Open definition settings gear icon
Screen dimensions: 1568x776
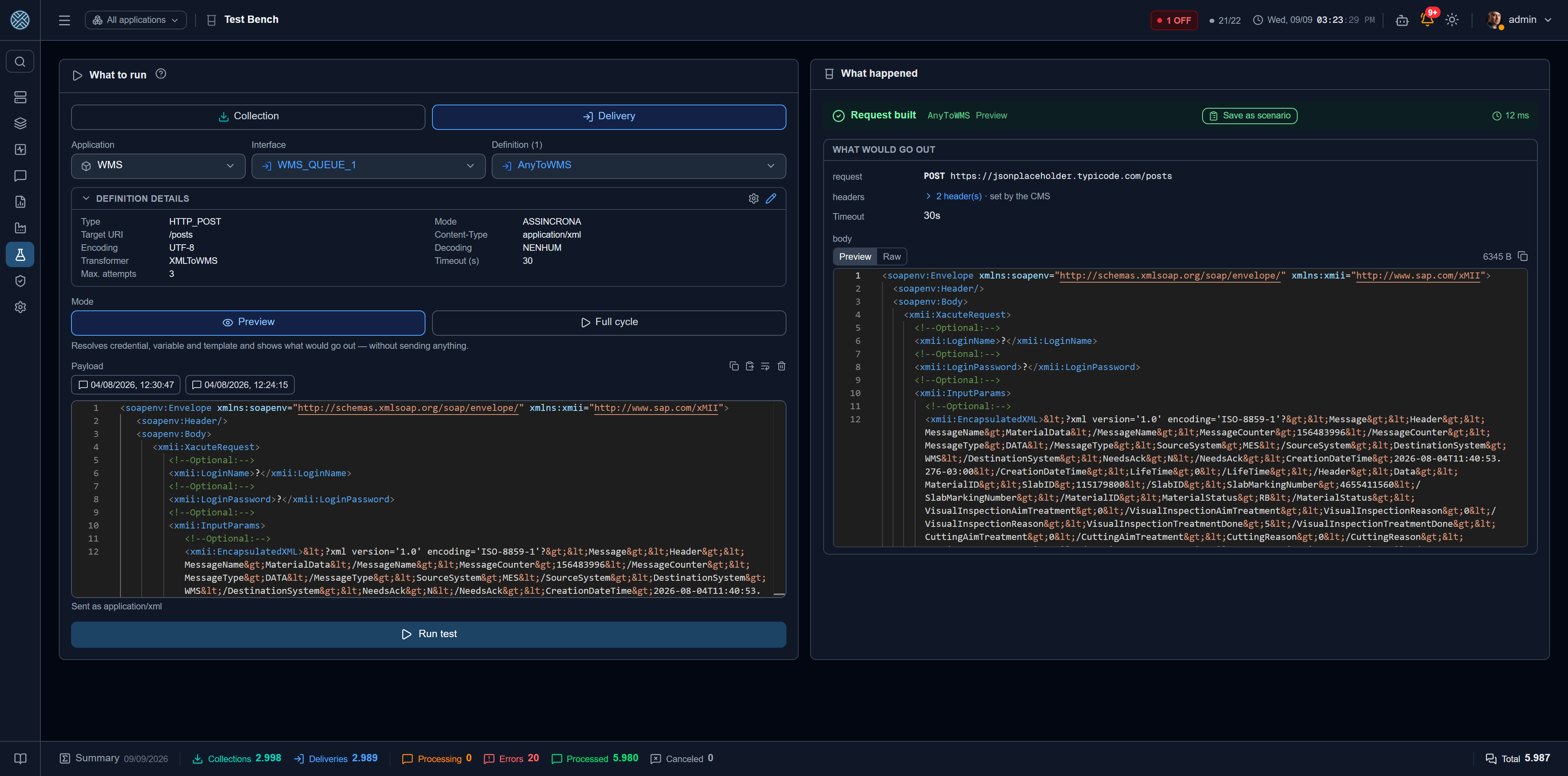pos(753,198)
